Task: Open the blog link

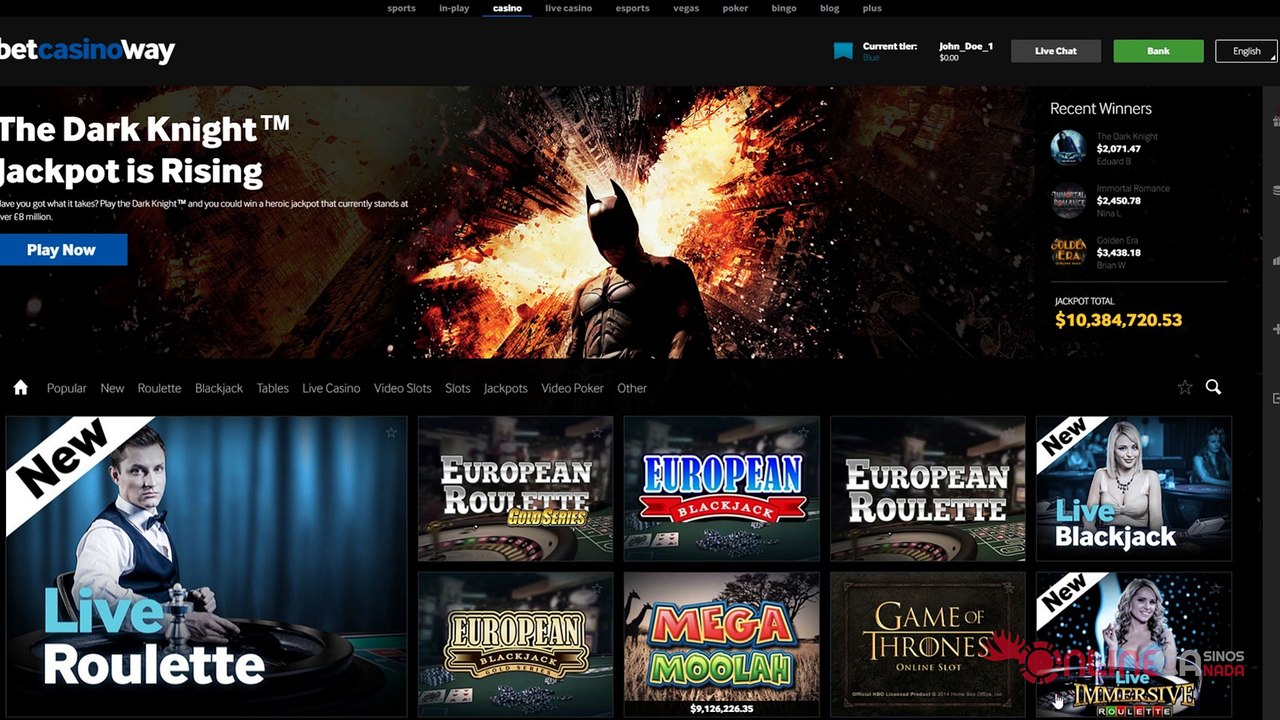Action: [x=829, y=8]
